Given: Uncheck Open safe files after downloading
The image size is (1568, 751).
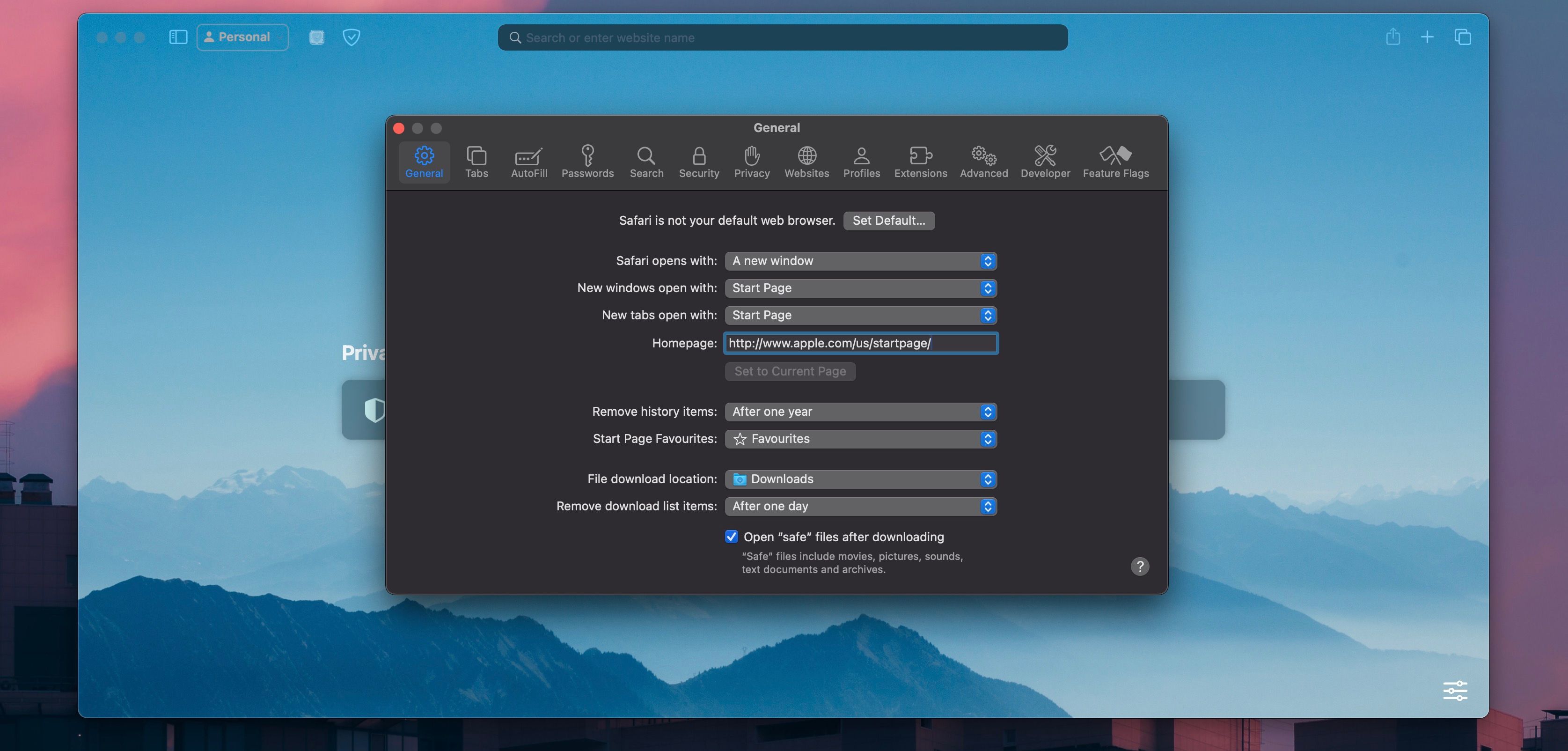Looking at the screenshot, I should click(731, 537).
